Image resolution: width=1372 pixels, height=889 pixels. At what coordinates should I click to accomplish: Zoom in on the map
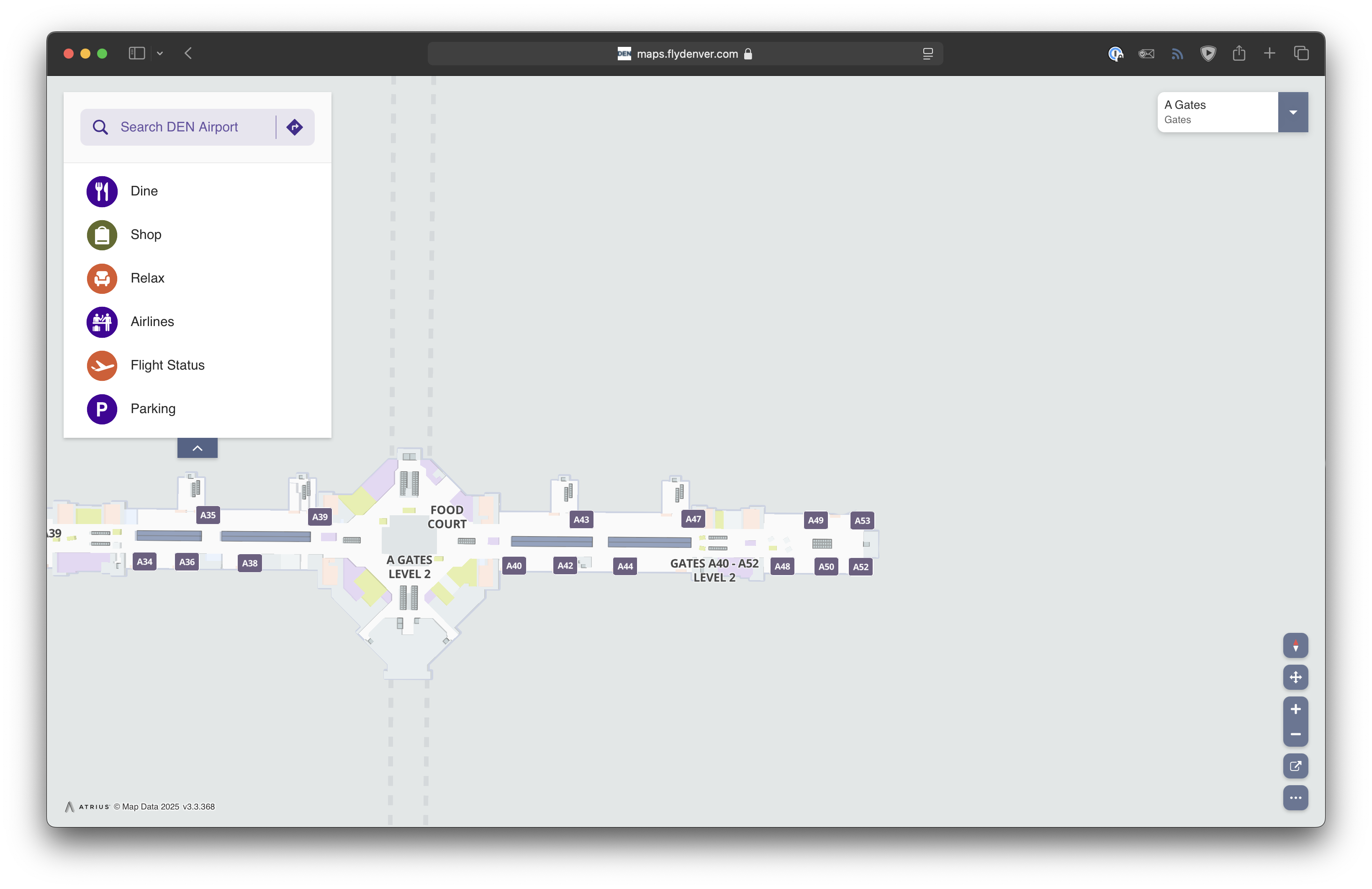pos(1295,709)
